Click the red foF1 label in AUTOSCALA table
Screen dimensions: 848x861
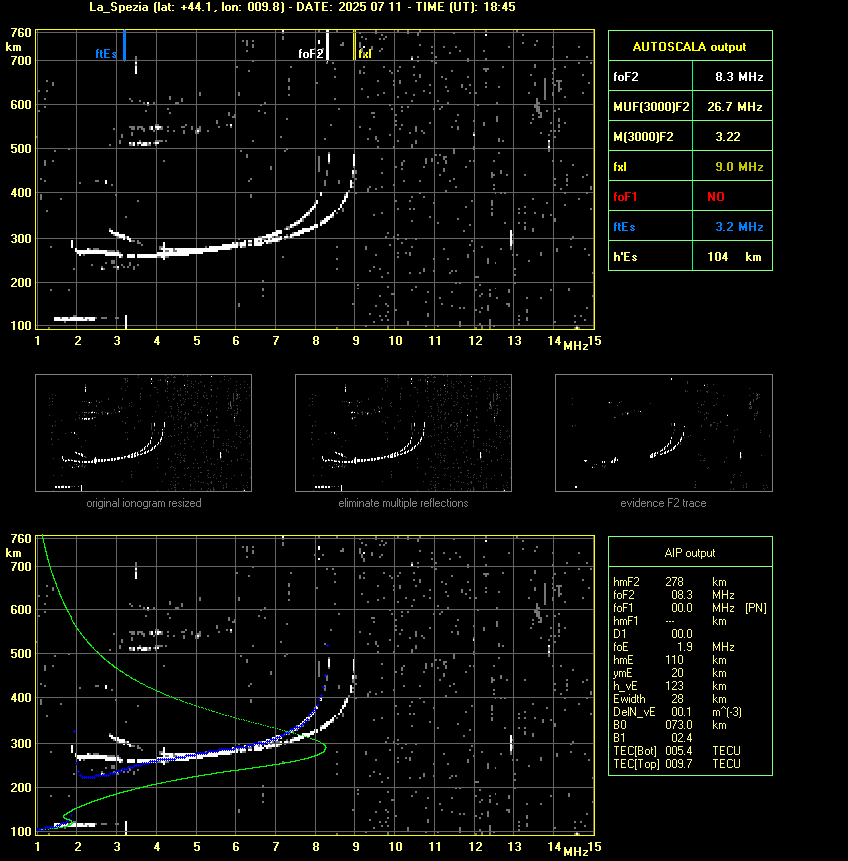pos(625,197)
